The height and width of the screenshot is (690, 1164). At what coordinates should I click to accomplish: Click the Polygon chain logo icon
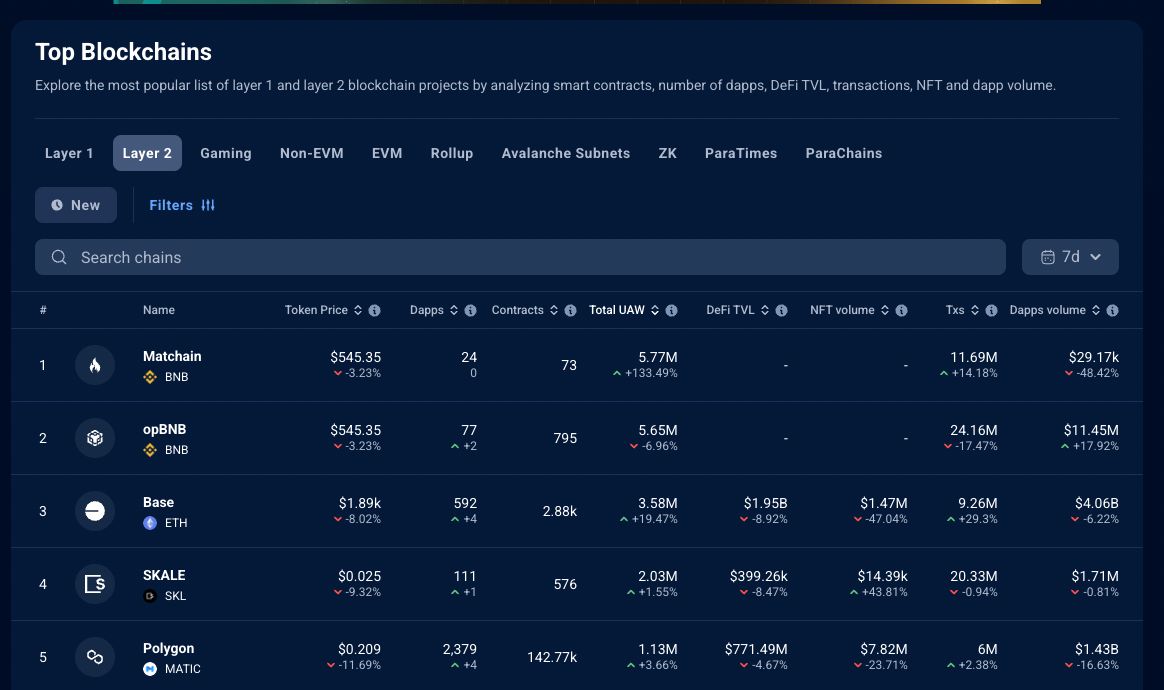(x=95, y=657)
